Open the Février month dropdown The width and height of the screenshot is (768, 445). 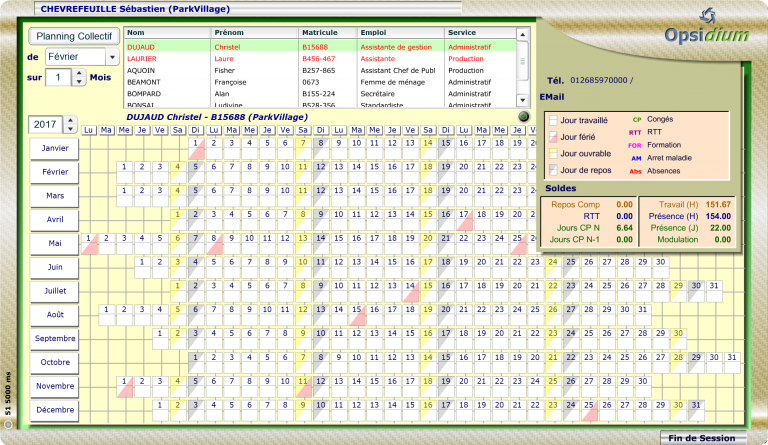(x=112, y=57)
